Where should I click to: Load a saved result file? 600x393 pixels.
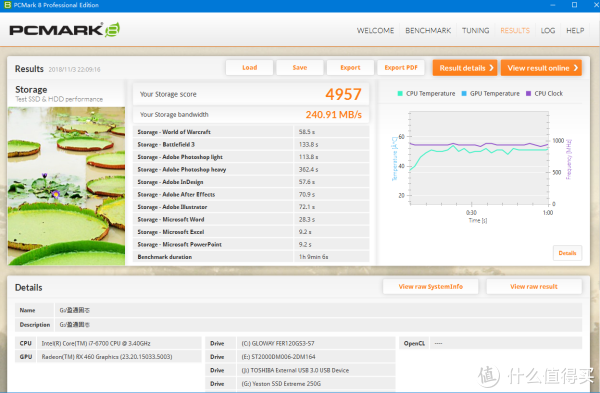point(249,68)
